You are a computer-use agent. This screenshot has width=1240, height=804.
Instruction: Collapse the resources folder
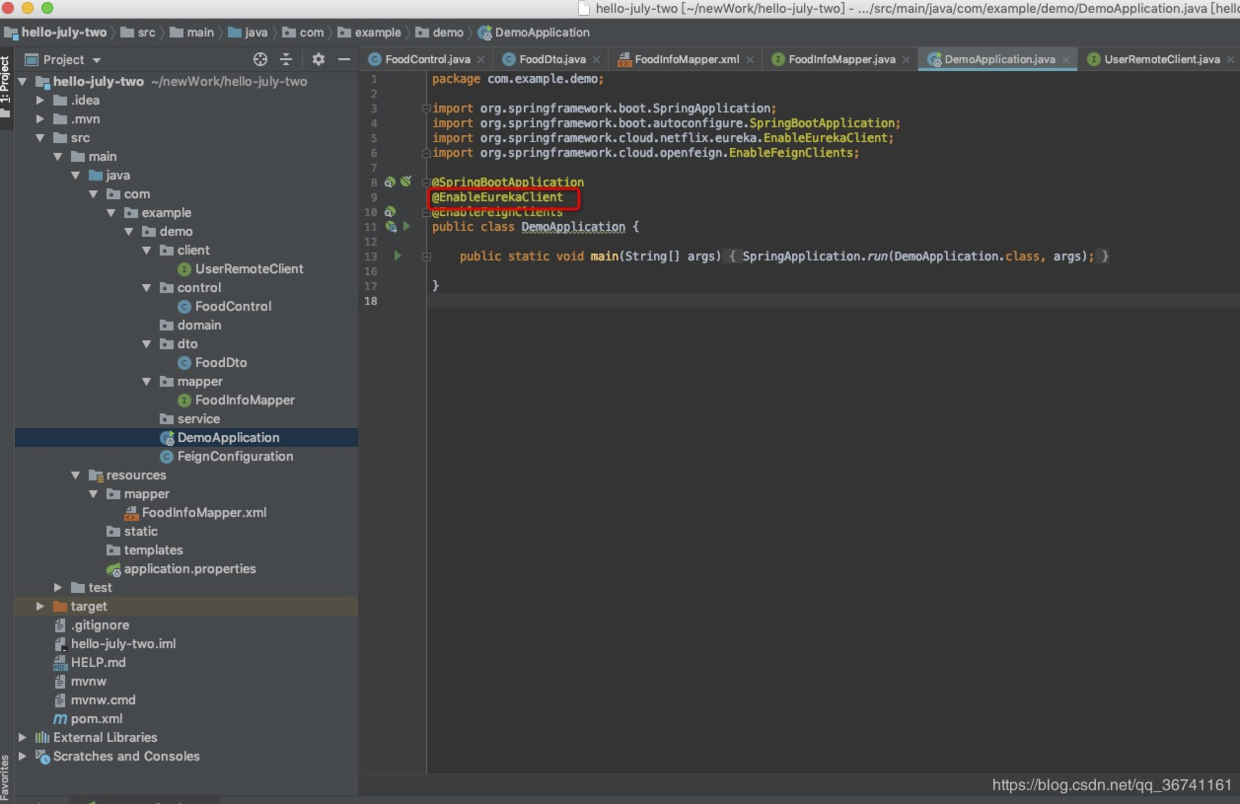76,475
